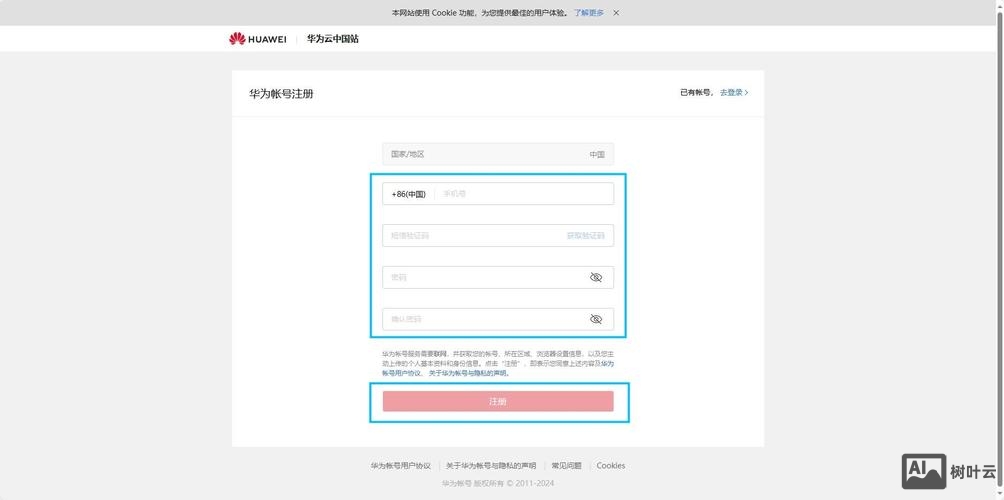Toggle visibility eye in 密码 field
The height and width of the screenshot is (500, 1004).
pyautogui.click(x=595, y=277)
